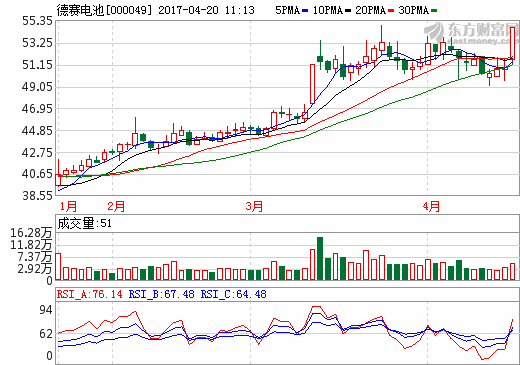Click the 7.37万 volume axis label
520x365 pixels.
(35, 257)
